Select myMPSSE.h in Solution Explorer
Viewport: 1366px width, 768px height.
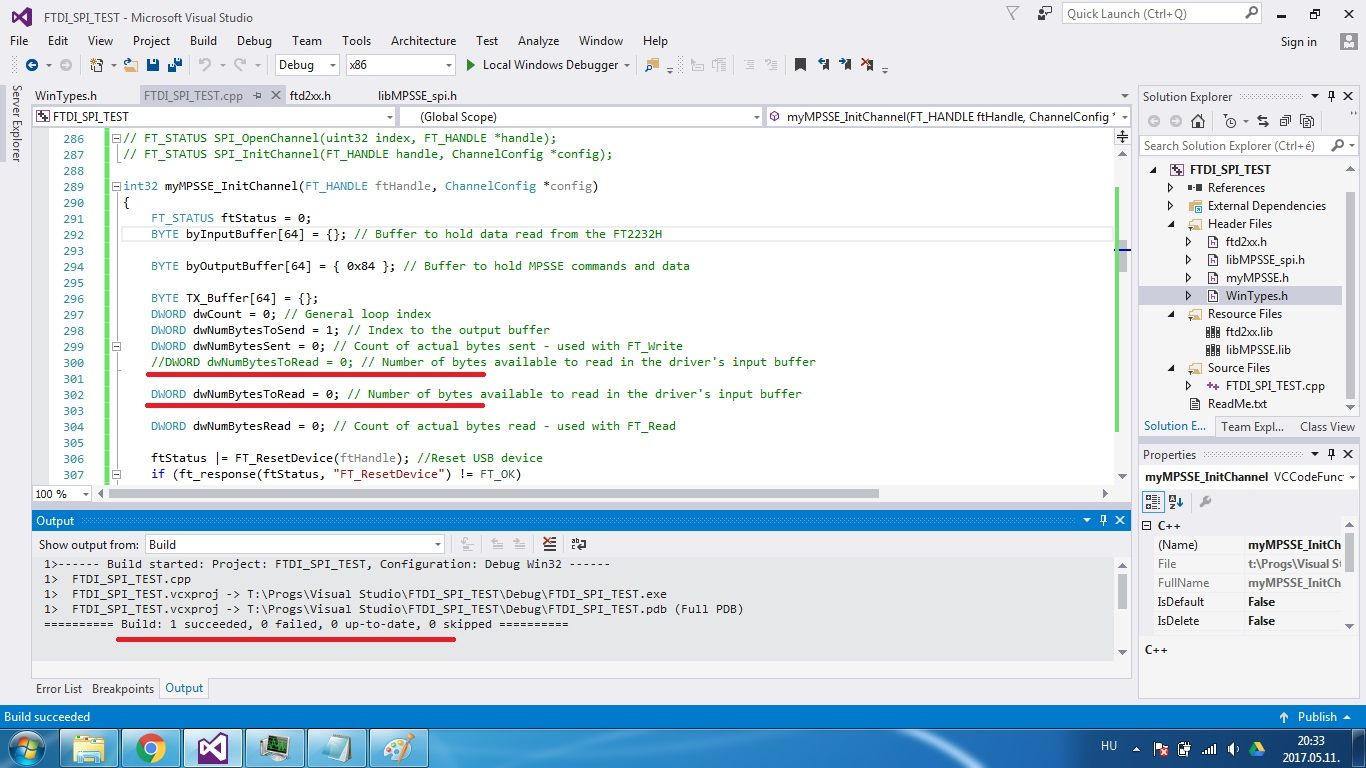click(1256, 278)
